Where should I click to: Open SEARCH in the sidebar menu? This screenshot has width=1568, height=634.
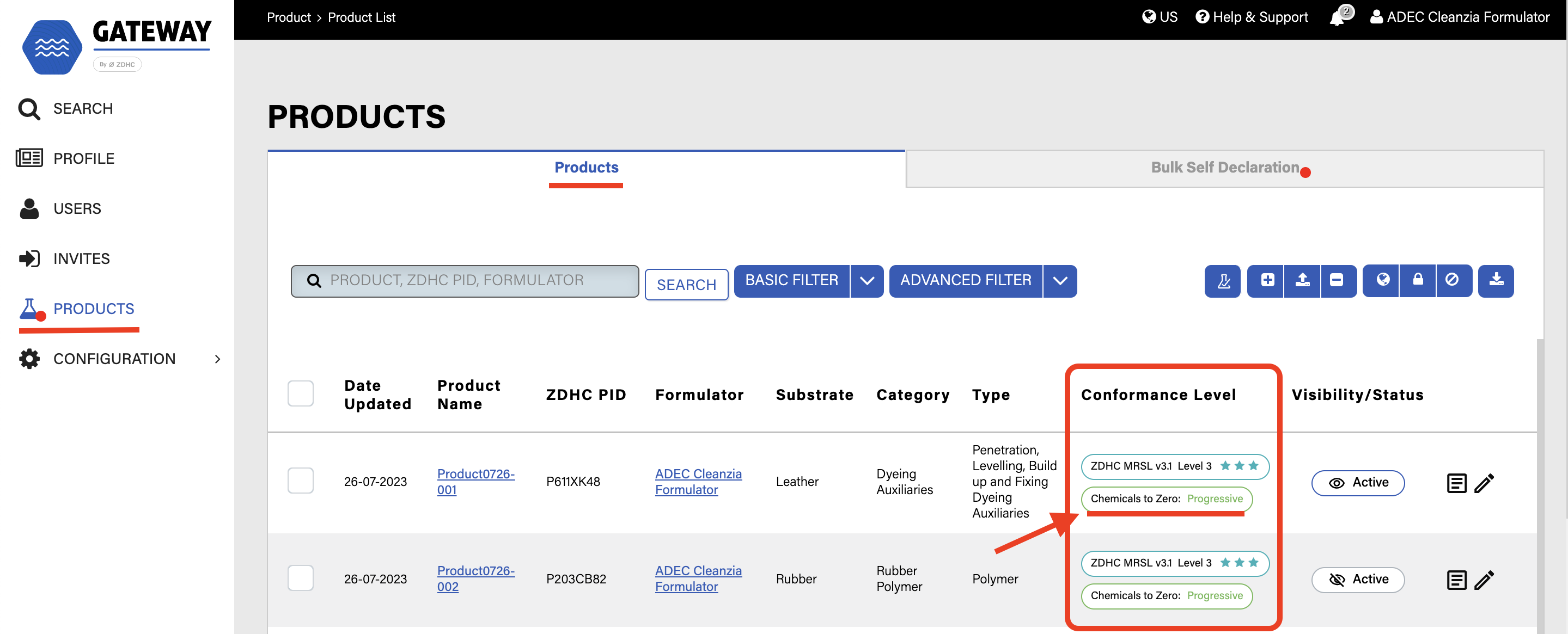[x=83, y=109]
